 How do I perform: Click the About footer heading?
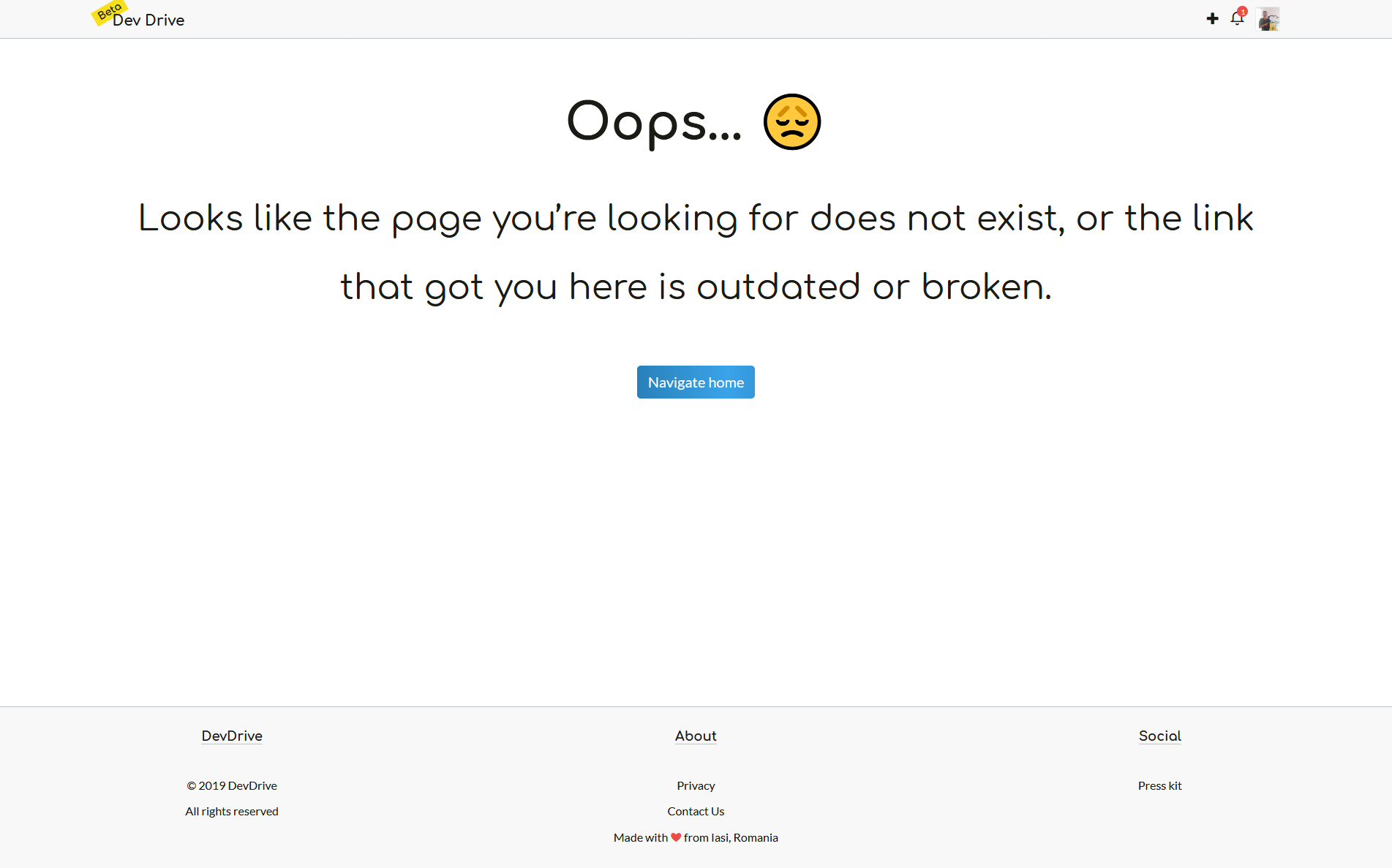pos(696,736)
